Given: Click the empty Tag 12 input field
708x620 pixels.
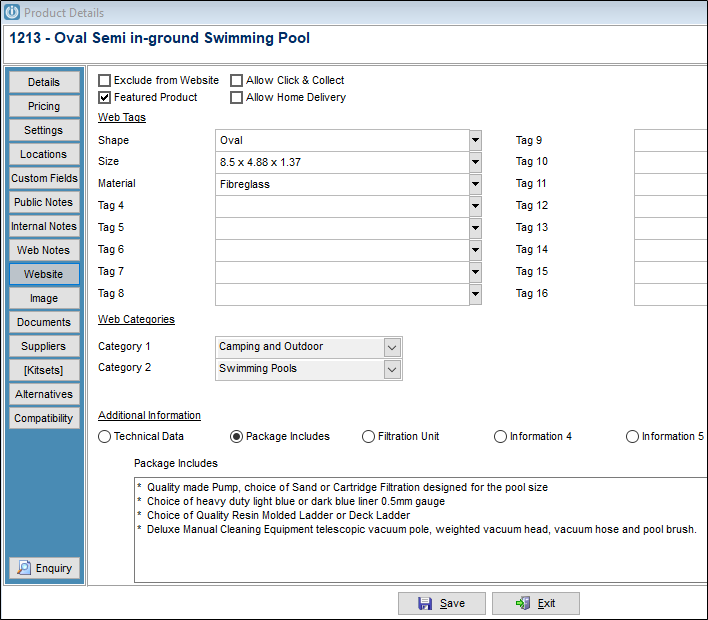Looking at the screenshot, I should click(x=671, y=206).
